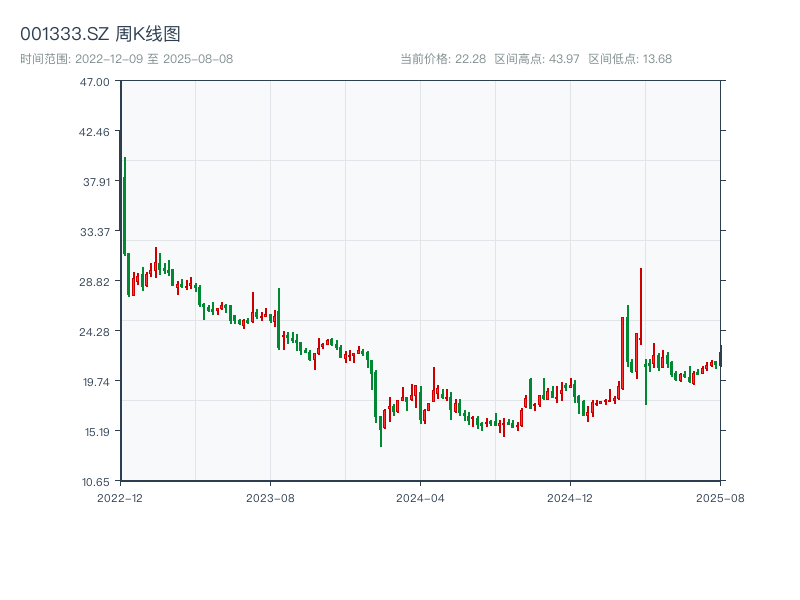Select the 时间范围 date range text
This screenshot has height=600, width=800.
pos(126,59)
